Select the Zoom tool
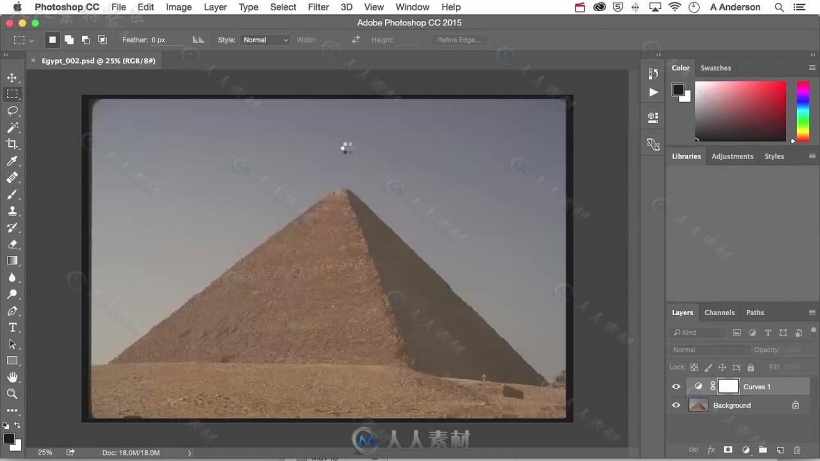The height and width of the screenshot is (461, 820). coord(12,394)
